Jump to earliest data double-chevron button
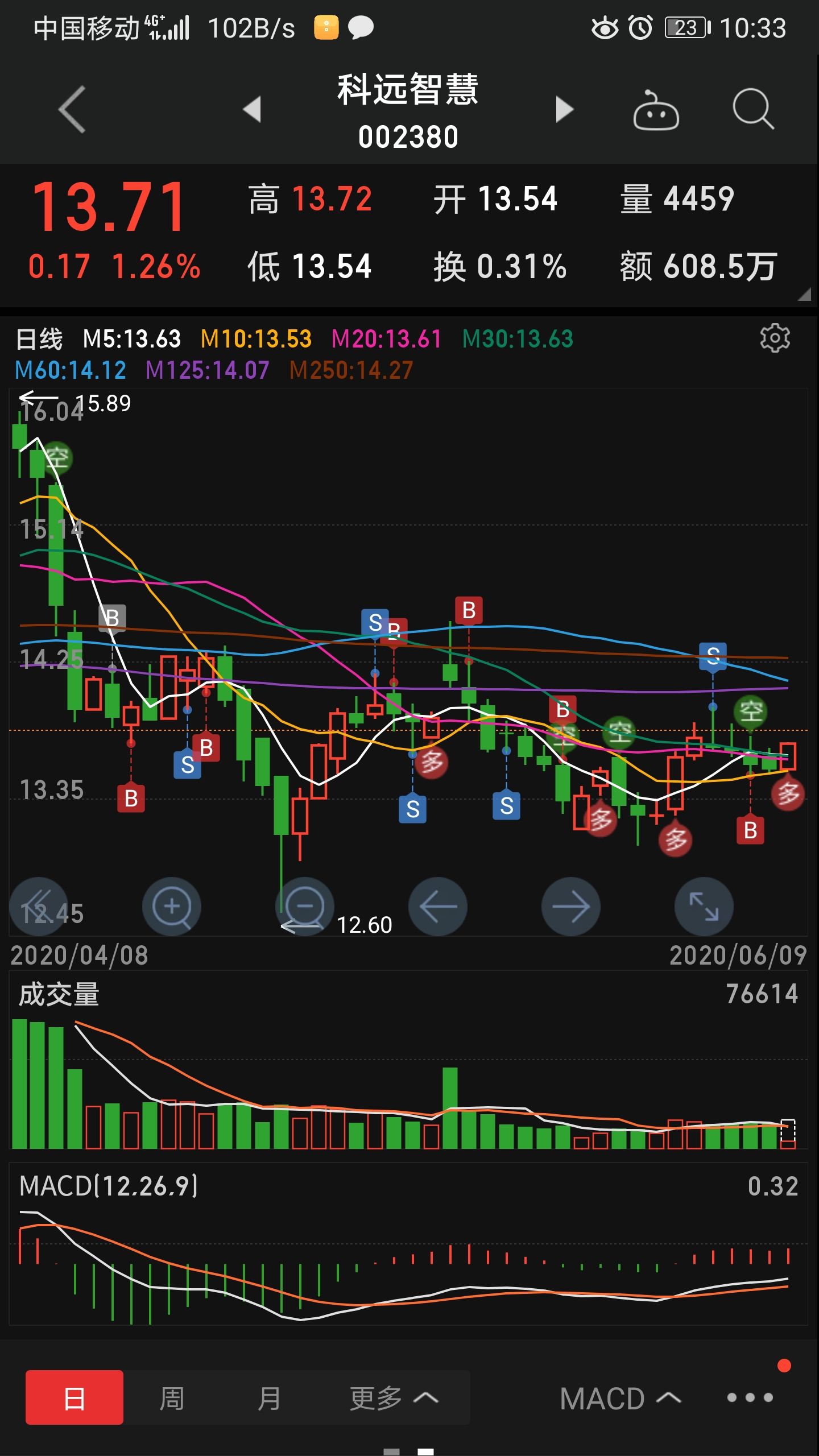The height and width of the screenshot is (1456, 819). (39, 907)
